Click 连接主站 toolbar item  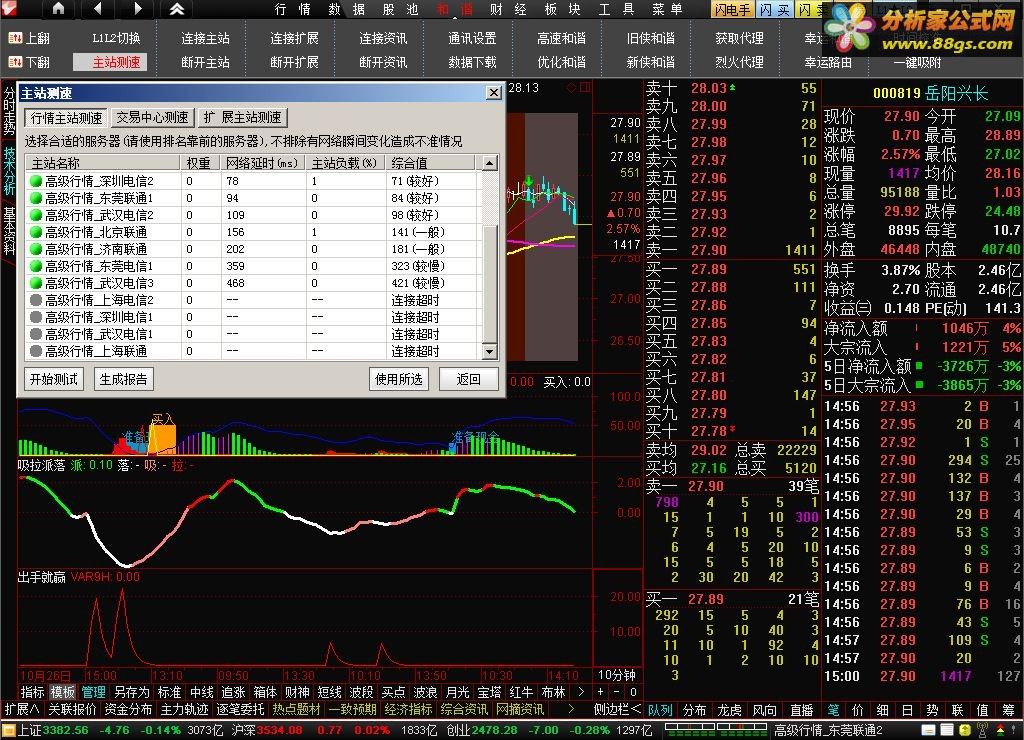(x=205, y=39)
